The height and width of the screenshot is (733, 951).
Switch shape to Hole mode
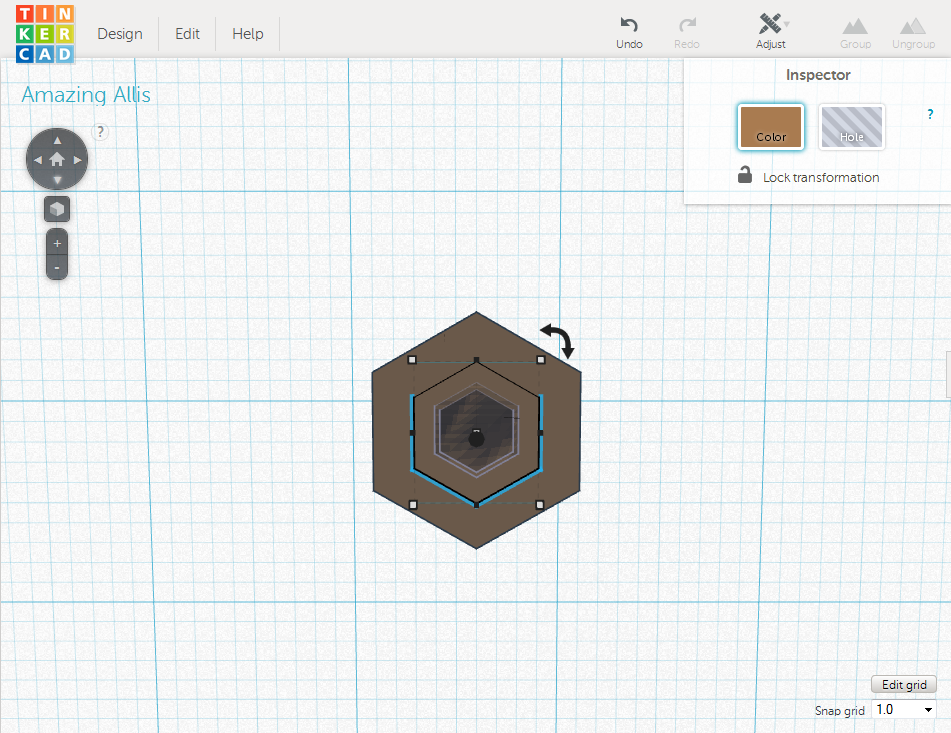[x=852, y=127]
